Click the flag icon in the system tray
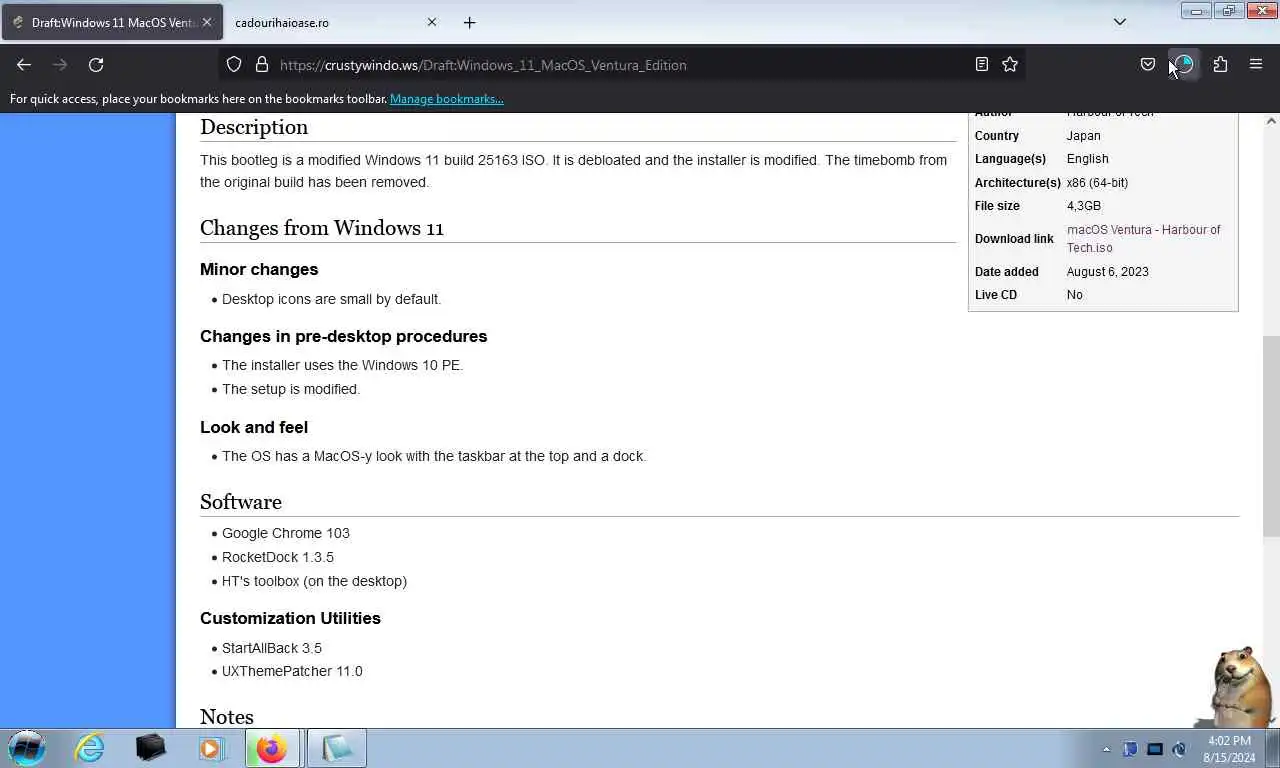Viewport: 1280px width, 768px height. (1130, 749)
